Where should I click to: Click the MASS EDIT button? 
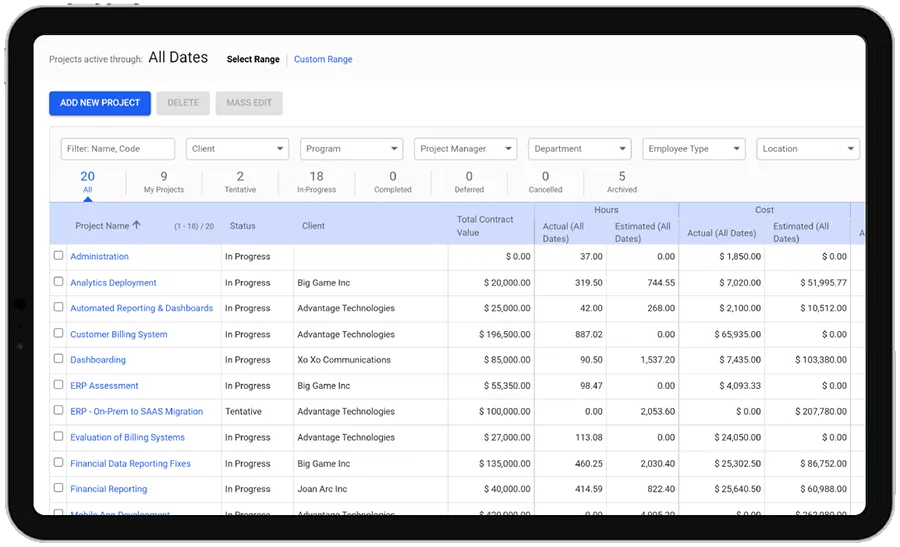tap(249, 103)
